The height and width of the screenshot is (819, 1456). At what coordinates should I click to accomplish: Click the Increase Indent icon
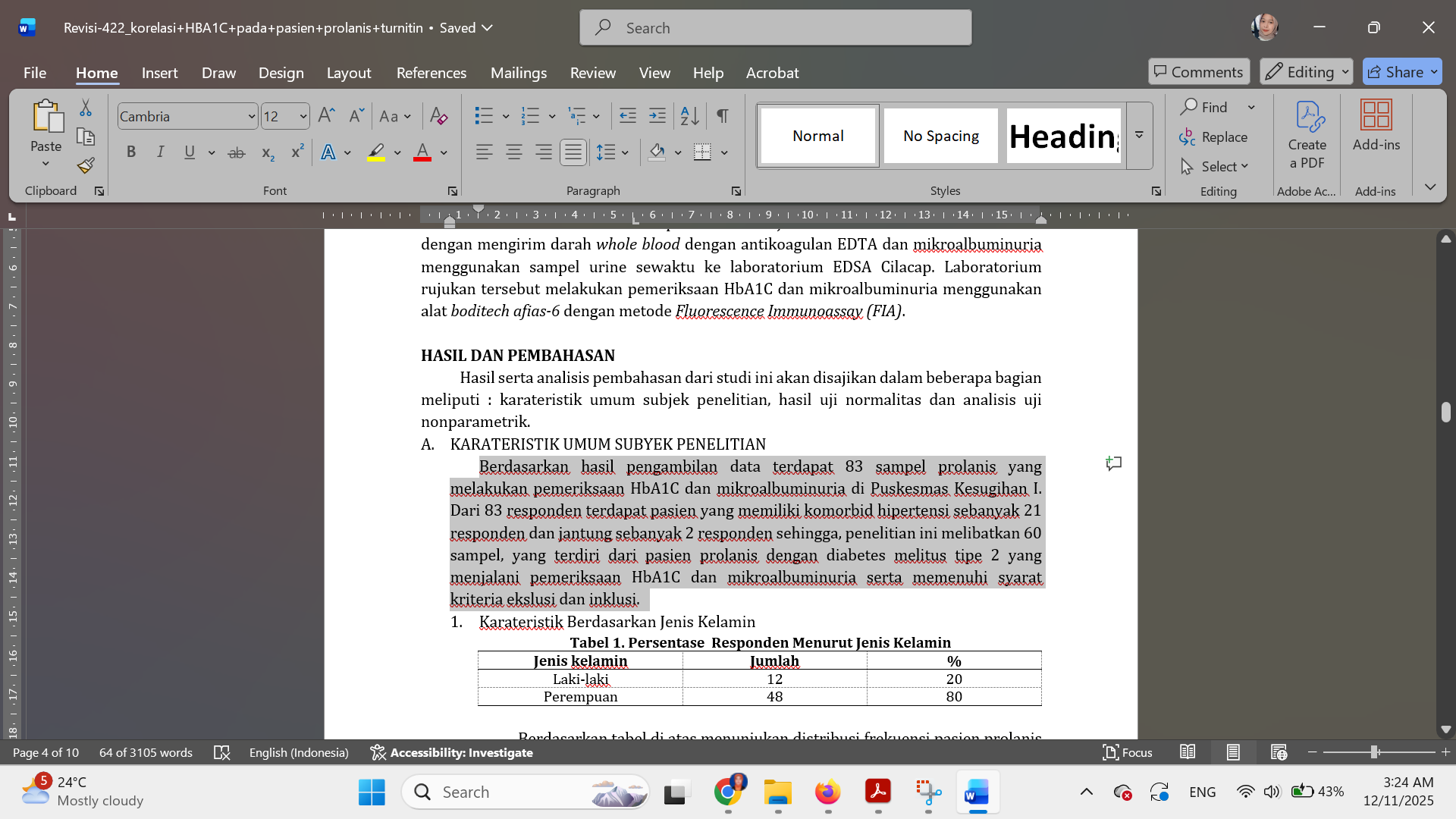657,116
